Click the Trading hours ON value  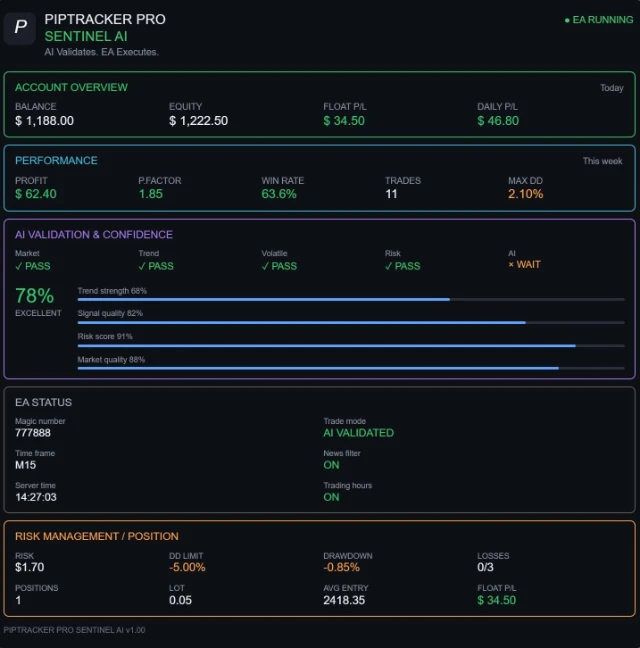pos(331,497)
